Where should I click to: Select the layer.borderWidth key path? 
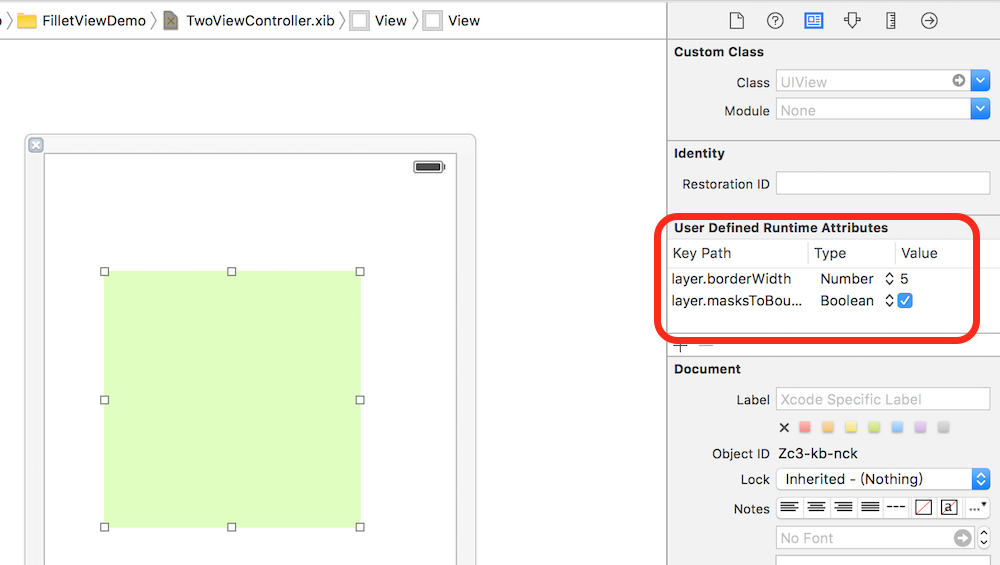(731, 279)
